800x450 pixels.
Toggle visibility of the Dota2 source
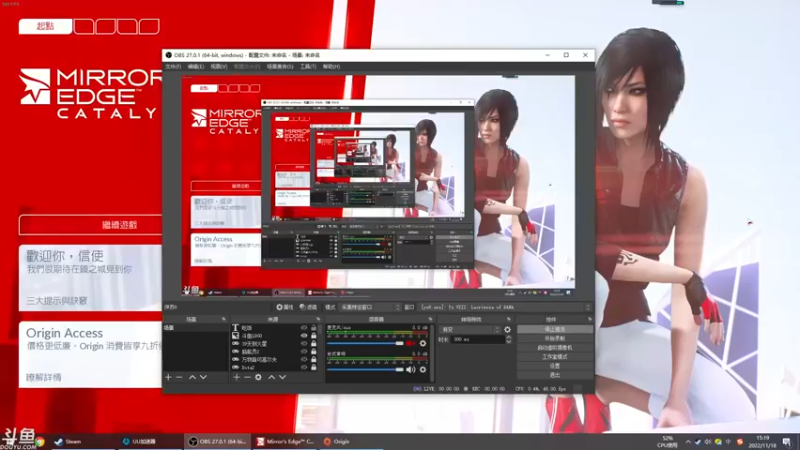304,367
